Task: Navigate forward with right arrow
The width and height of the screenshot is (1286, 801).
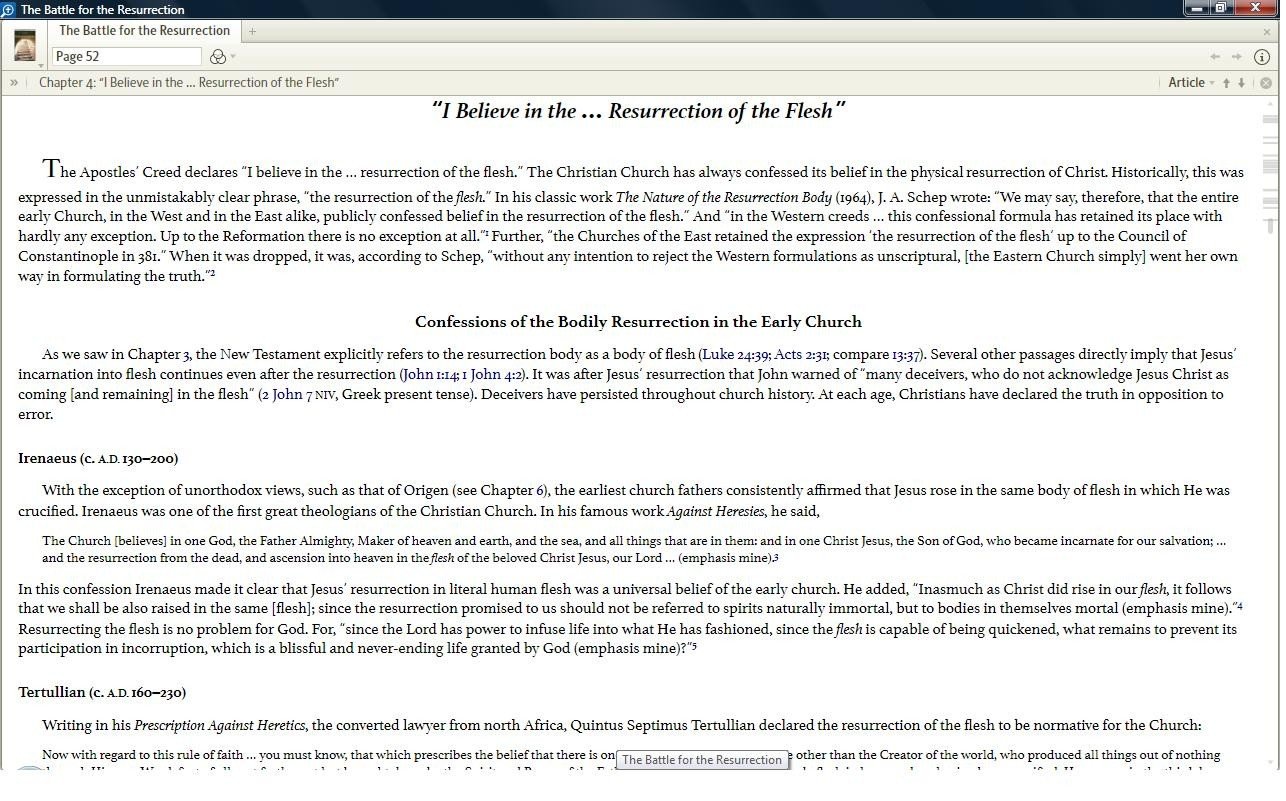Action: pyautogui.click(x=1237, y=57)
